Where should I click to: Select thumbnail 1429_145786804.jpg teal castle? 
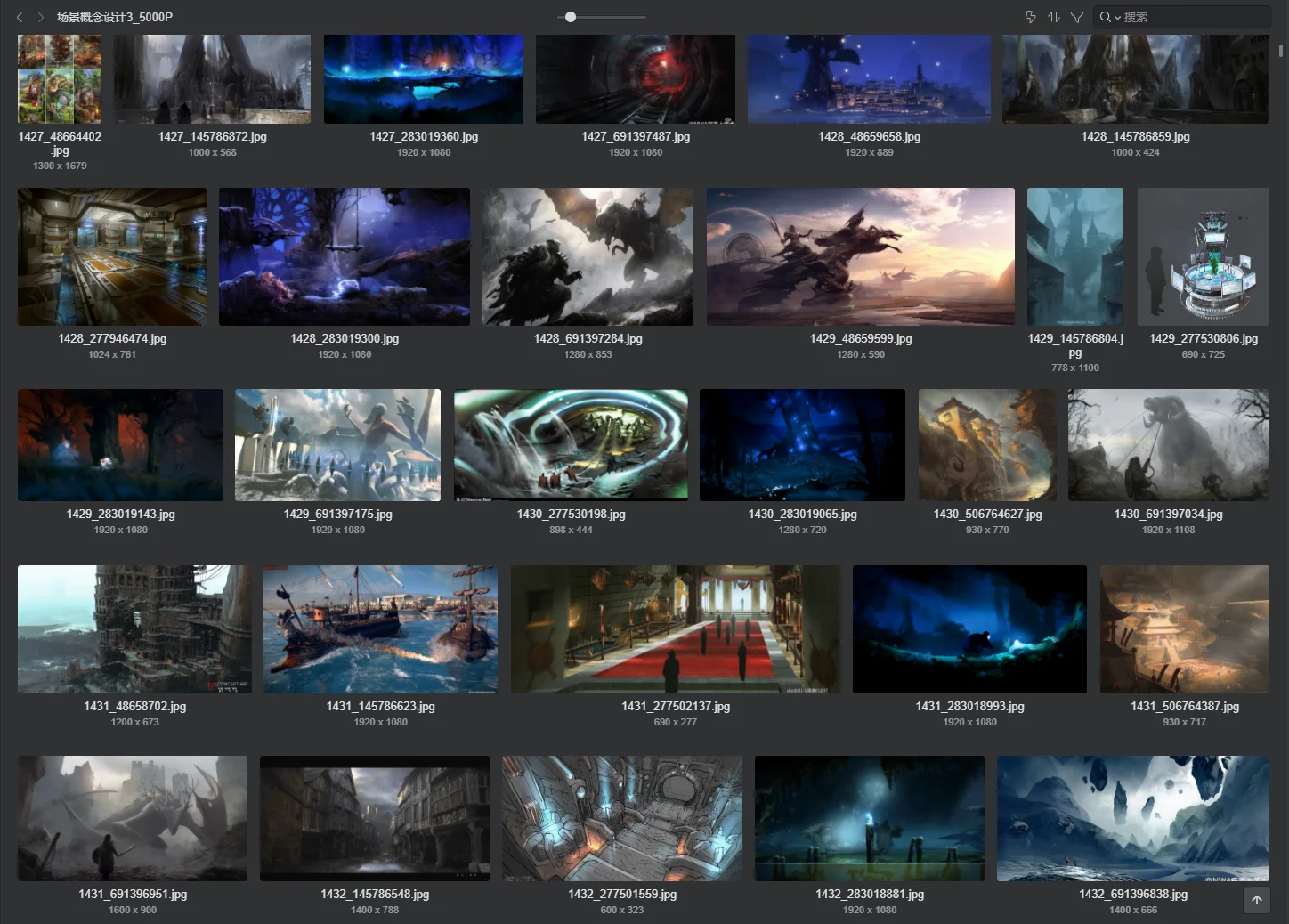coord(1075,256)
